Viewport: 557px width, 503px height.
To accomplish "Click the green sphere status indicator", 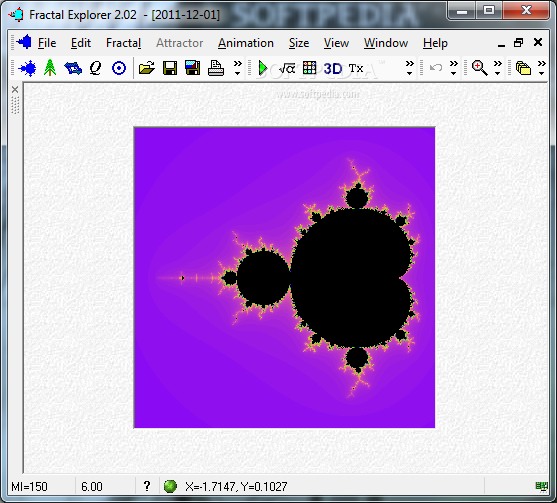I will 170,486.
